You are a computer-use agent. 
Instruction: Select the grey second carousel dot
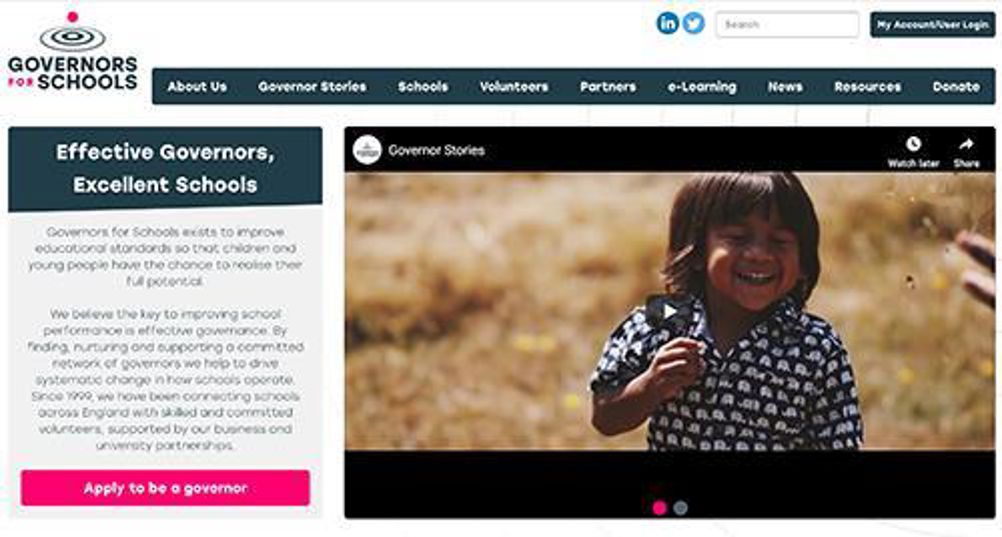pyautogui.click(x=681, y=508)
